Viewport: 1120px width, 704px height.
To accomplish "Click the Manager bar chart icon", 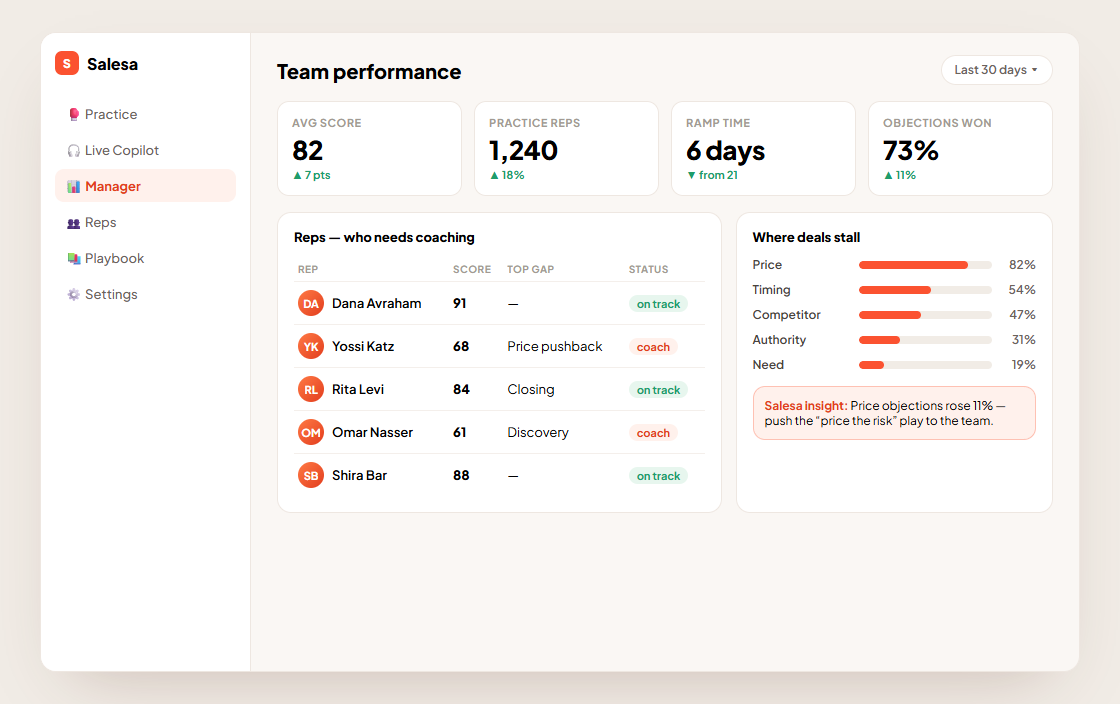I will [x=74, y=186].
